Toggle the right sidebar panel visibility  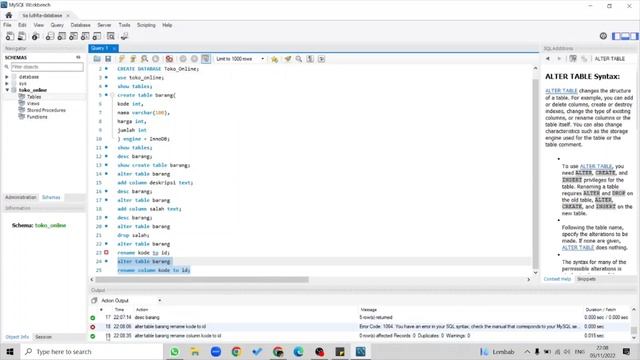pos(634,36)
